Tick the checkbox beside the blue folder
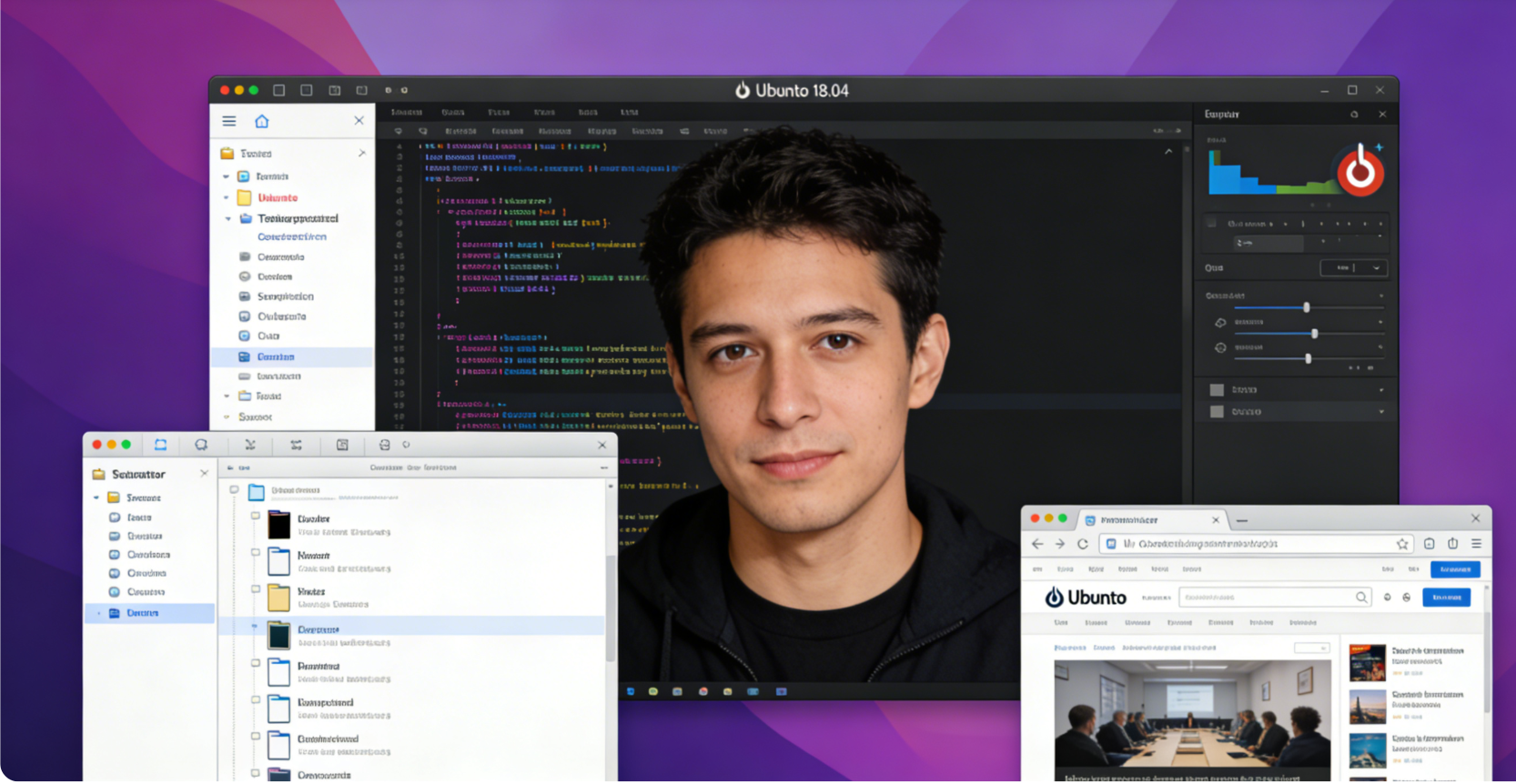Image resolution: width=1516 pixels, height=784 pixels. (234, 489)
